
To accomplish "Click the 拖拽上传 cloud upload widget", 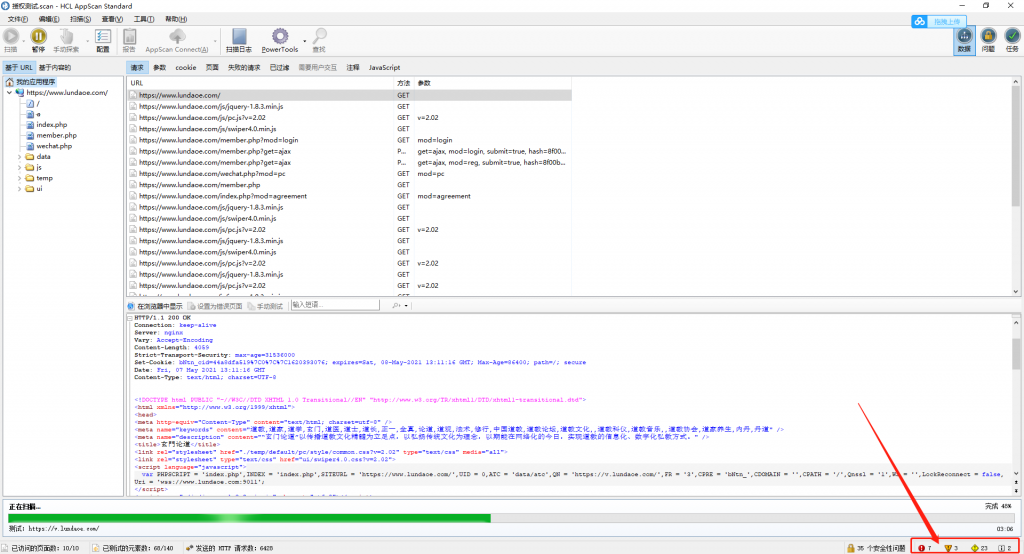I will pyautogui.click(x=939, y=21).
